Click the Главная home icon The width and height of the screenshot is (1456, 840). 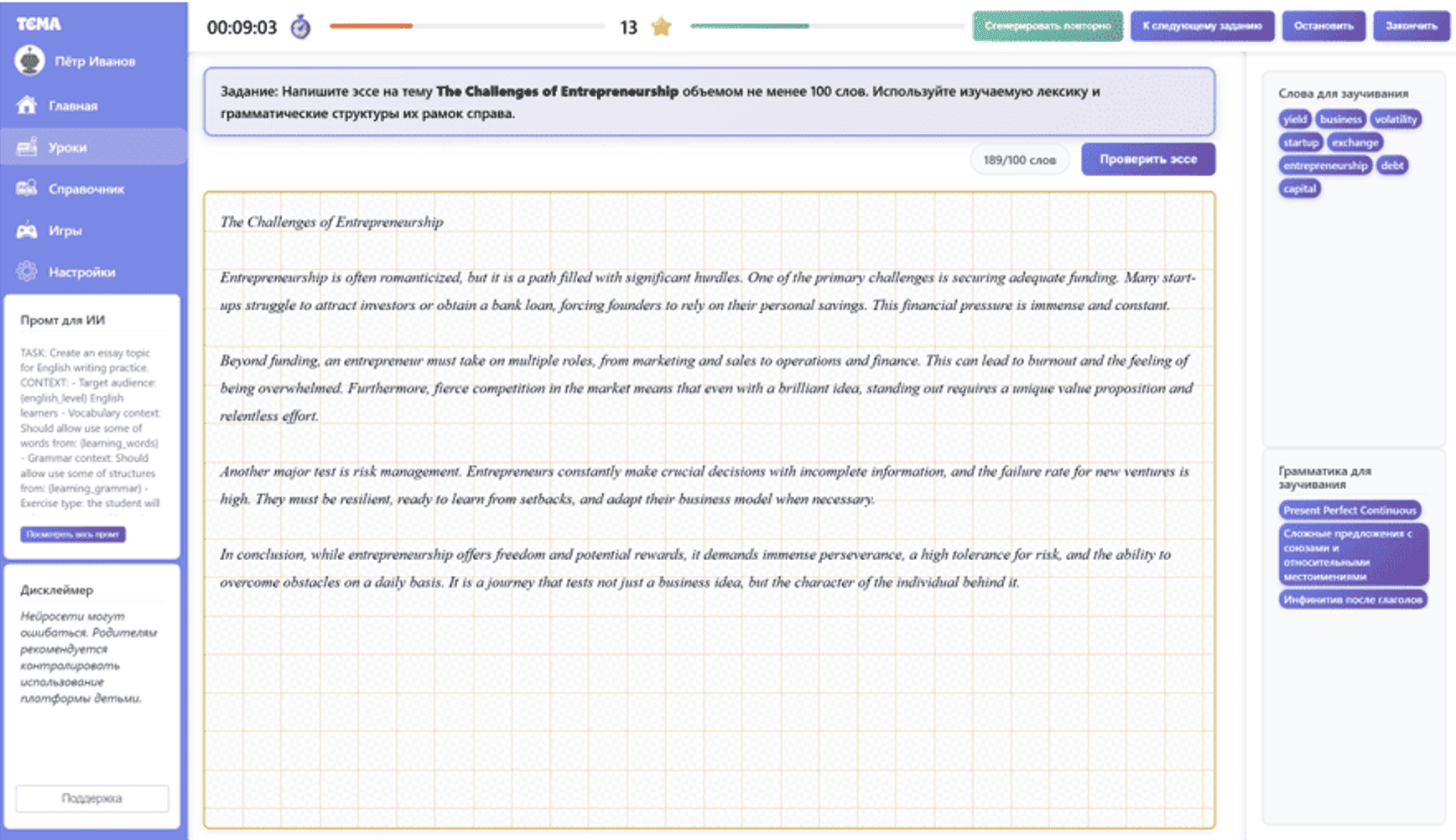click(x=27, y=106)
